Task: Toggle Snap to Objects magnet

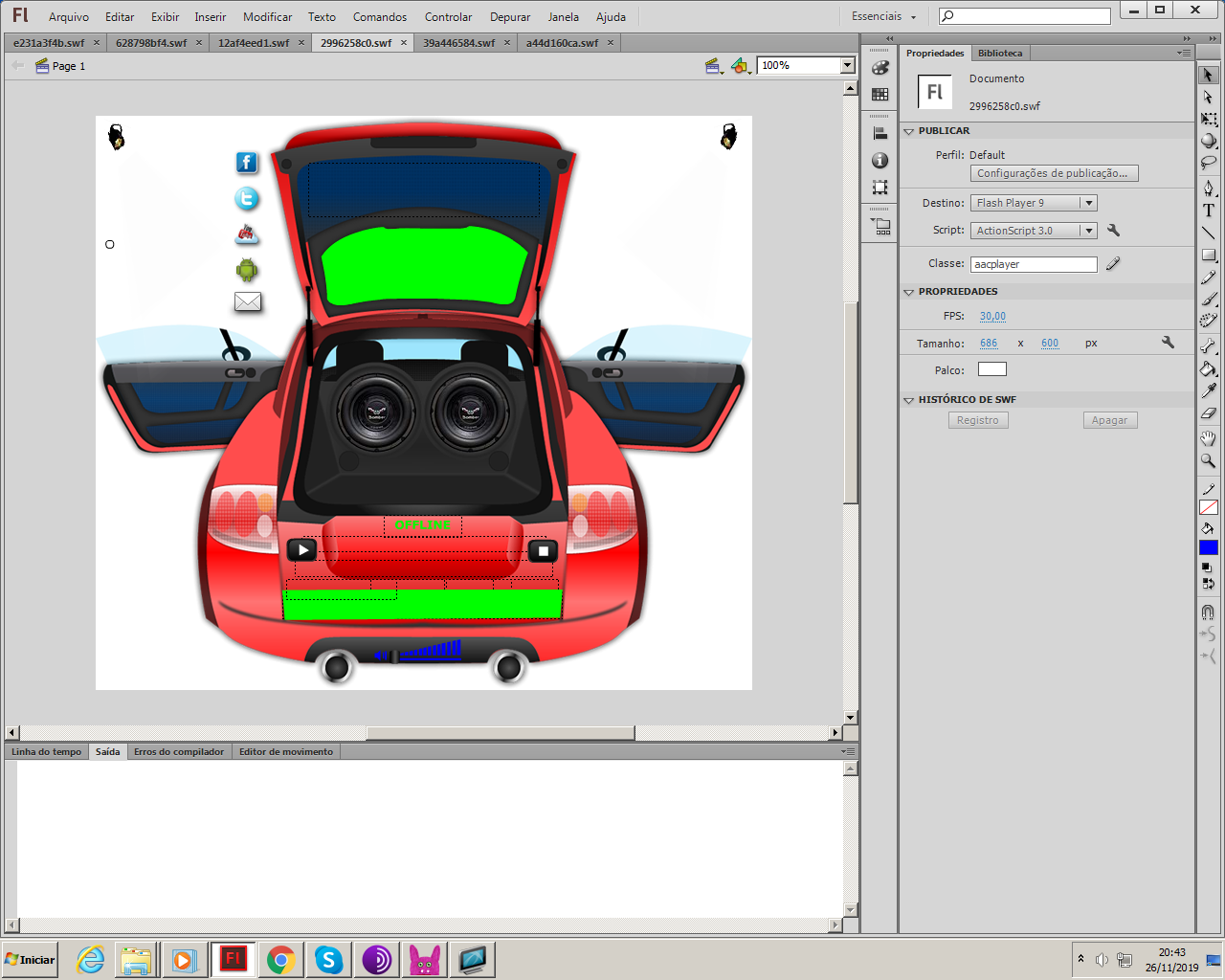Action: 1209,612
